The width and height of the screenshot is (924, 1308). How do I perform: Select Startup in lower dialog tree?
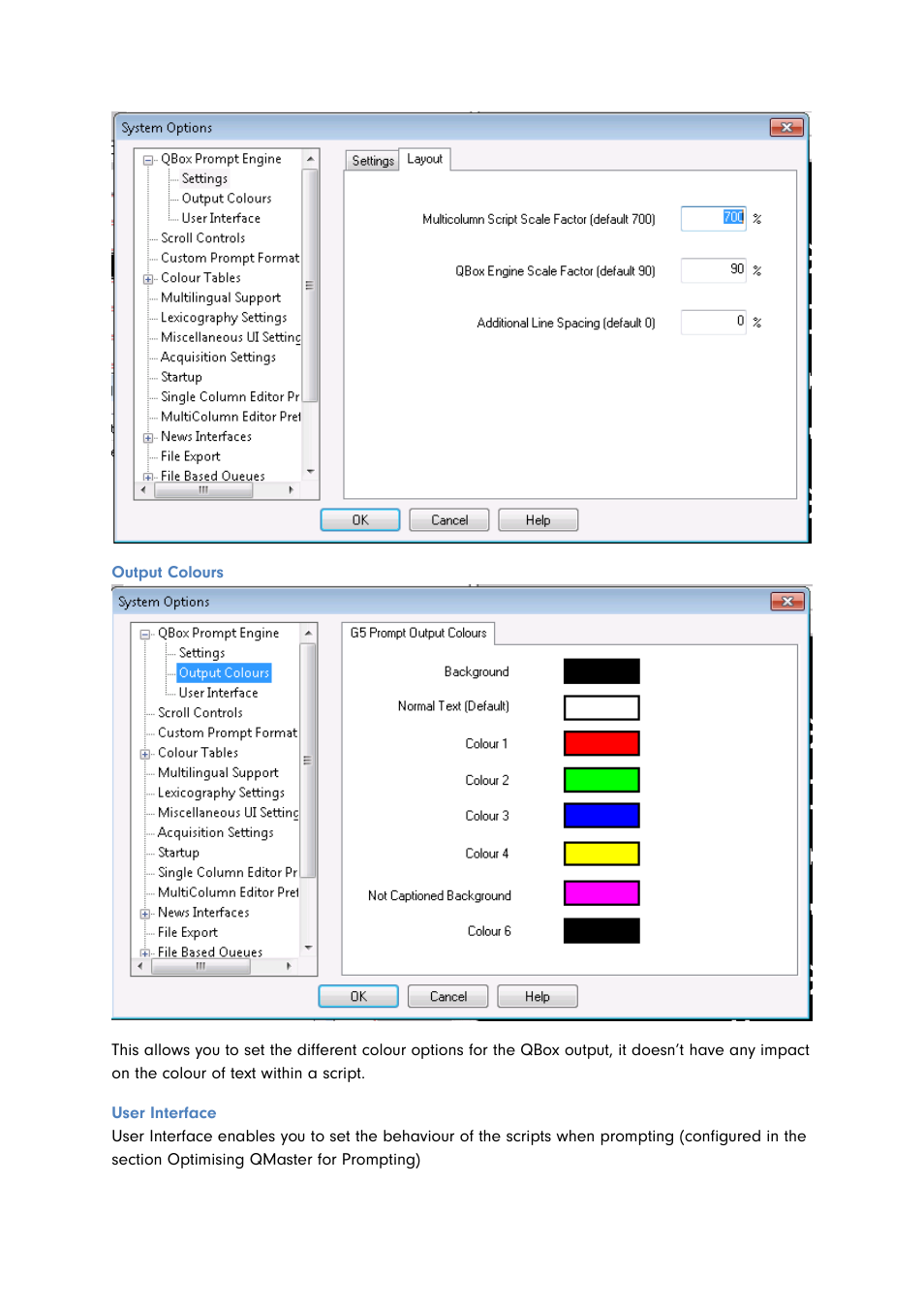[178, 853]
